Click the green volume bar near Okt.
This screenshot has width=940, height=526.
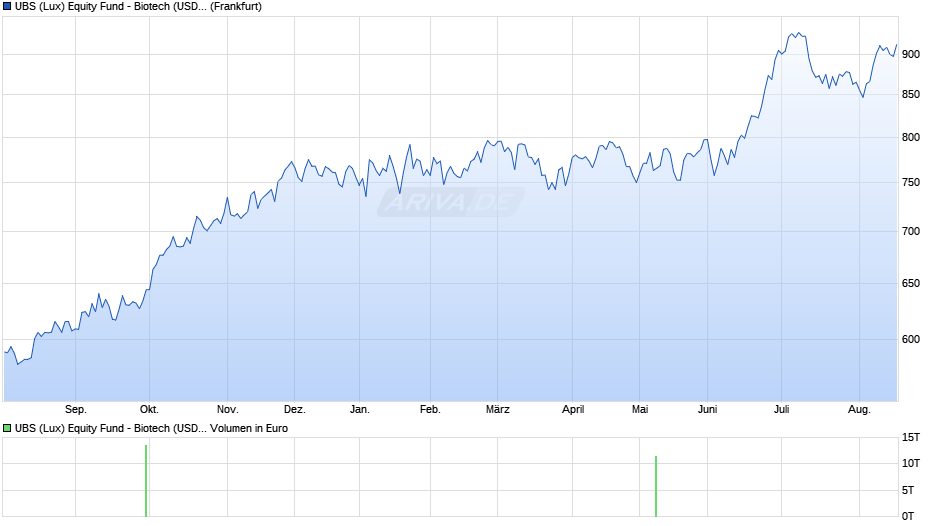(146, 480)
